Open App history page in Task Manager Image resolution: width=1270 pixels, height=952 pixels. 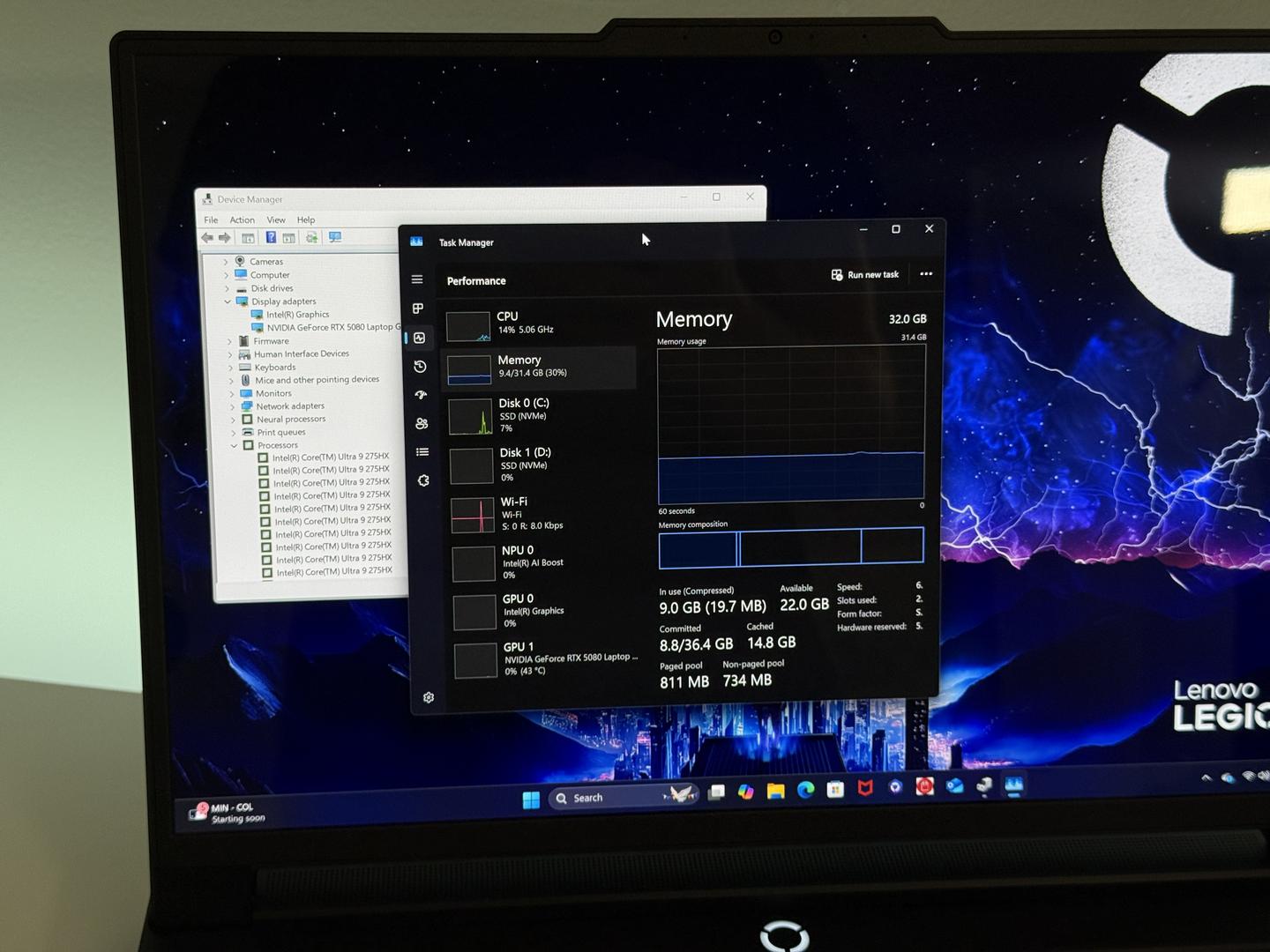[421, 367]
